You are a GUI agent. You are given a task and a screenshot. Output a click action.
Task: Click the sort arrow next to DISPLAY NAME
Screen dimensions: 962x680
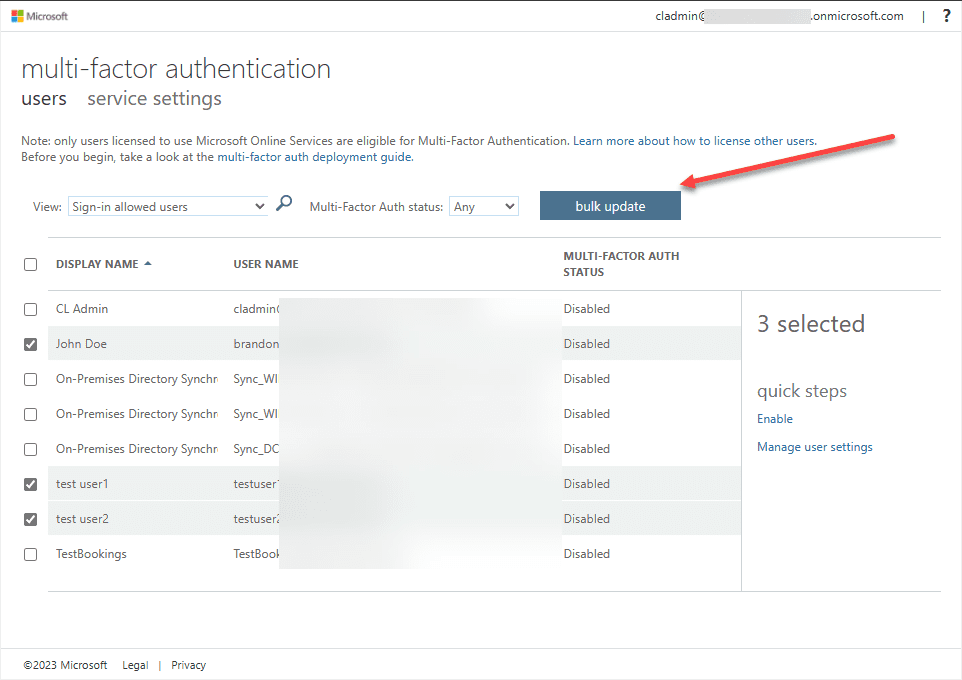click(148, 264)
